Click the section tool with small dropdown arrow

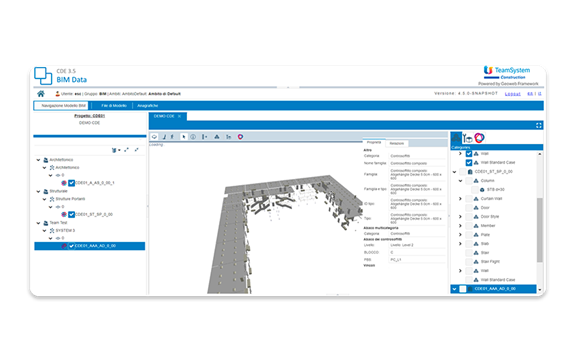point(205,137)
